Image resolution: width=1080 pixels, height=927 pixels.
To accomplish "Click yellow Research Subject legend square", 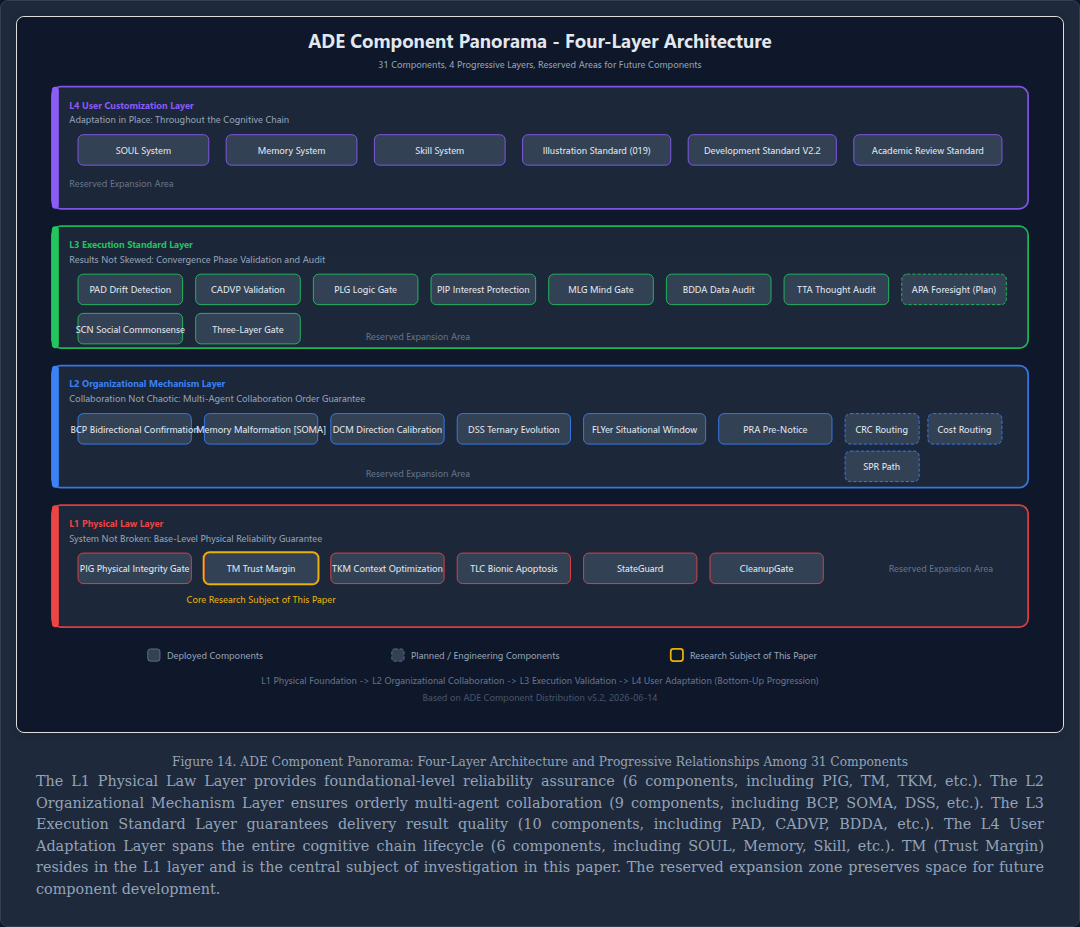I will [x=677, y=655].
